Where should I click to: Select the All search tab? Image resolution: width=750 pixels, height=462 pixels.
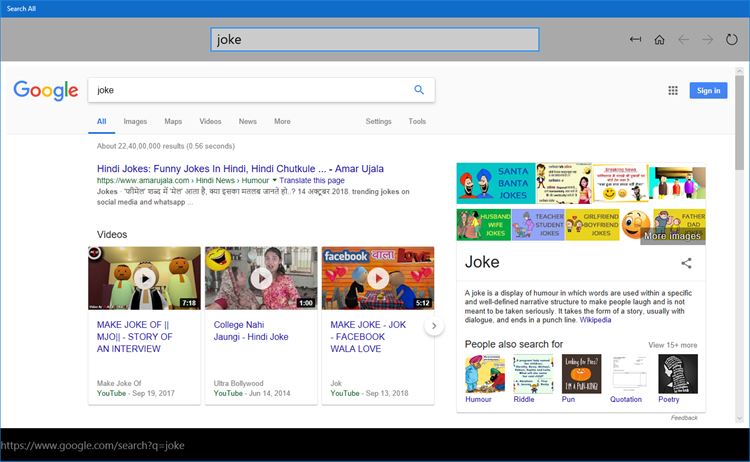click(x=101, y=121)
